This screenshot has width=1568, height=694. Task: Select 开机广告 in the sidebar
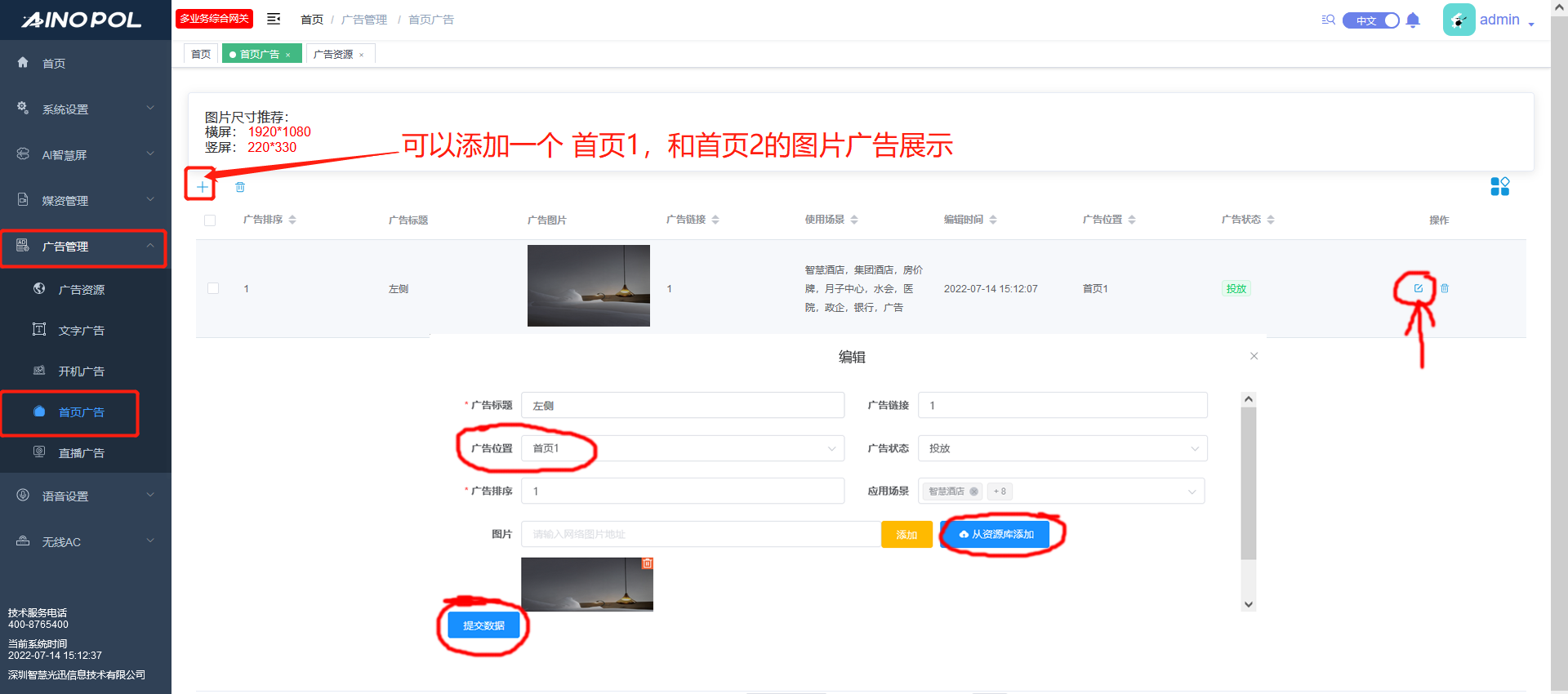point(81,371)
